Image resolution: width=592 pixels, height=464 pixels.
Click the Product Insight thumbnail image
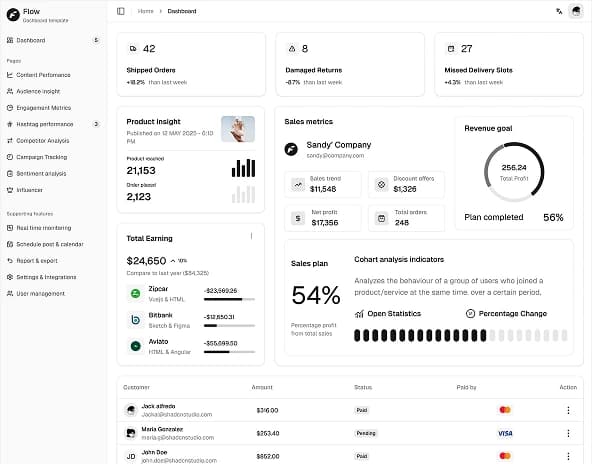tap(238, 129)
